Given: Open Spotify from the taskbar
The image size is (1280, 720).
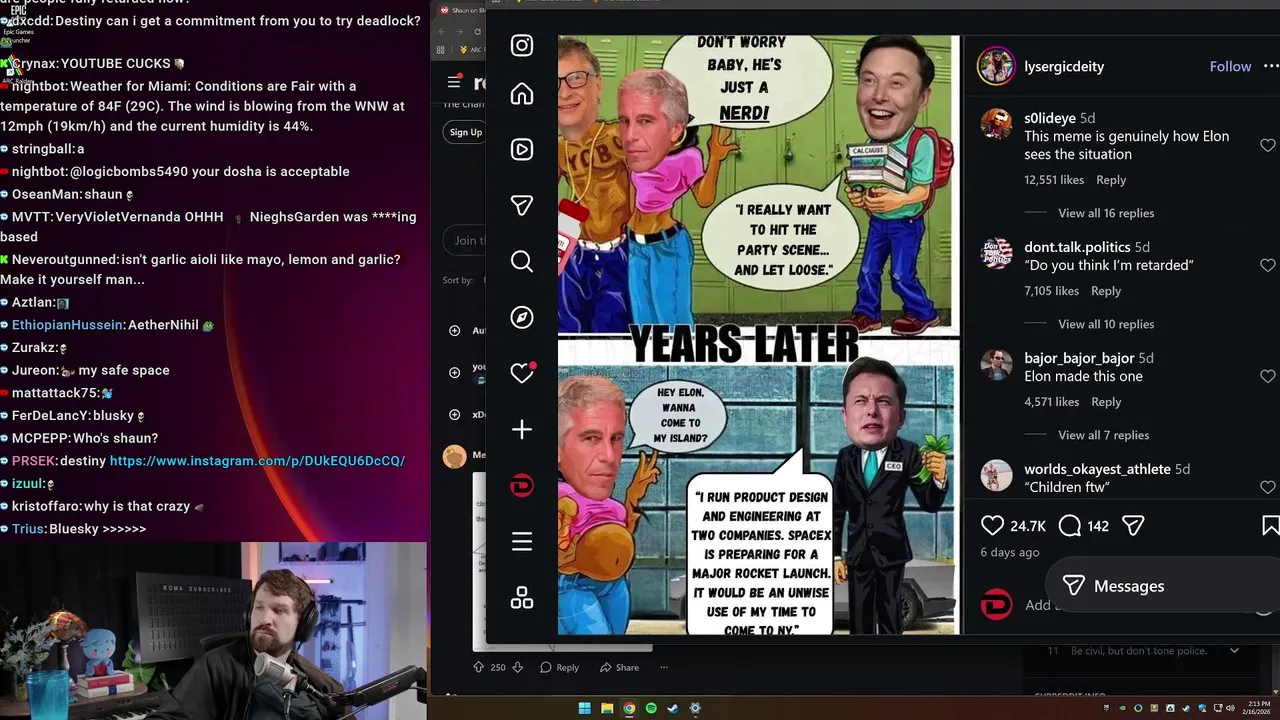Looking at the screenshot, I should pyautogui.click(x=651, y=708).
